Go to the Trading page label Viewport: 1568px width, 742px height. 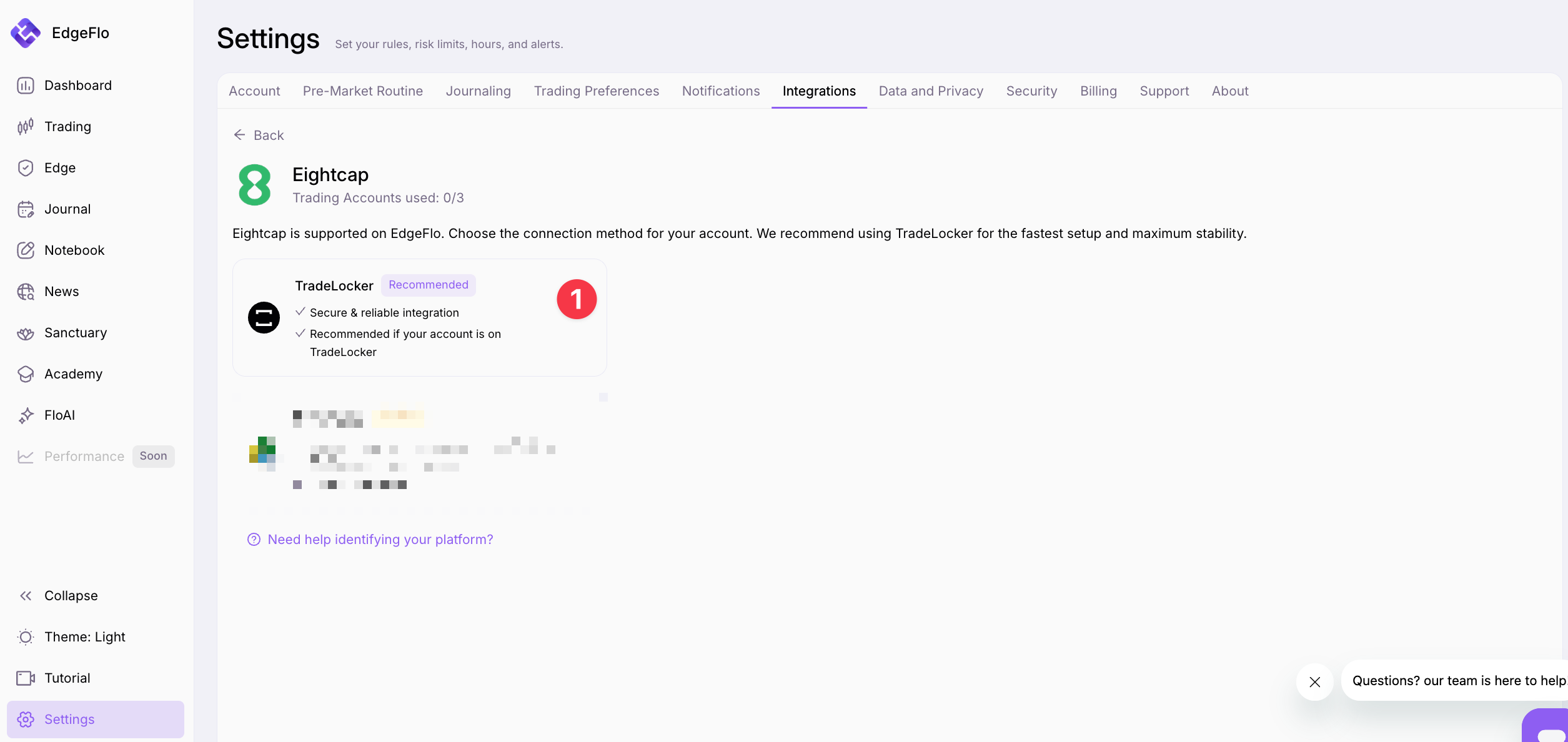(68, 127)
